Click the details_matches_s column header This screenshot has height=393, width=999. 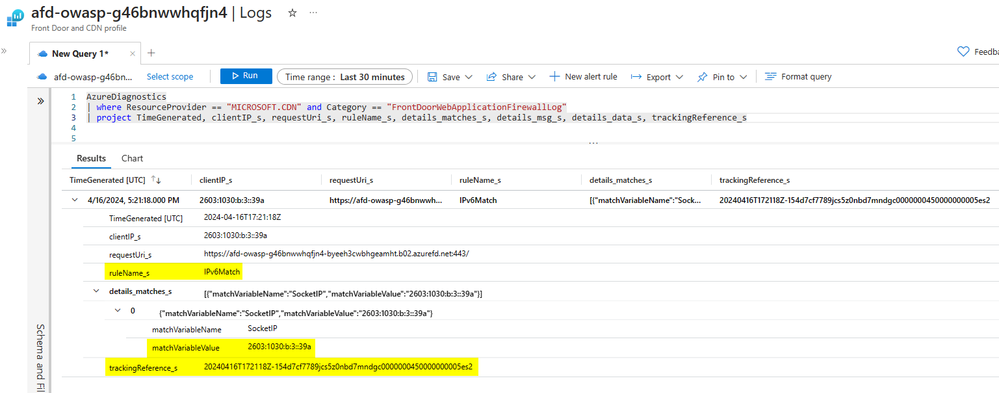[620, 181]
